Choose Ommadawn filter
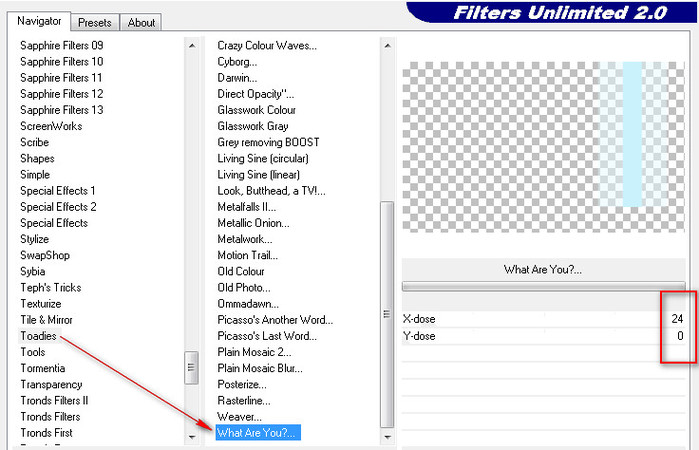The height and width of the screenshot is (450, 699). [x=248, y=304]
